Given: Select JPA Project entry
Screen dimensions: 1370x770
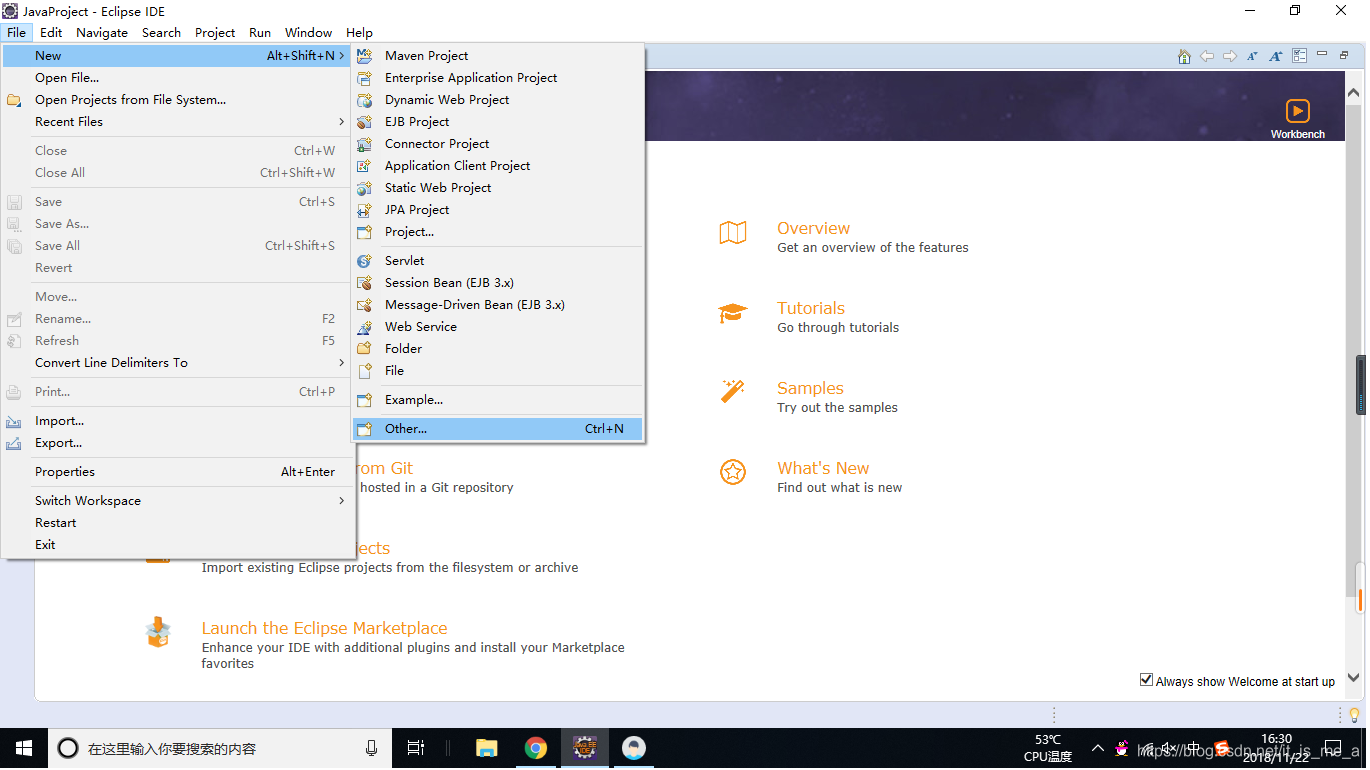Looking at the screenshot, I should 497,210.
